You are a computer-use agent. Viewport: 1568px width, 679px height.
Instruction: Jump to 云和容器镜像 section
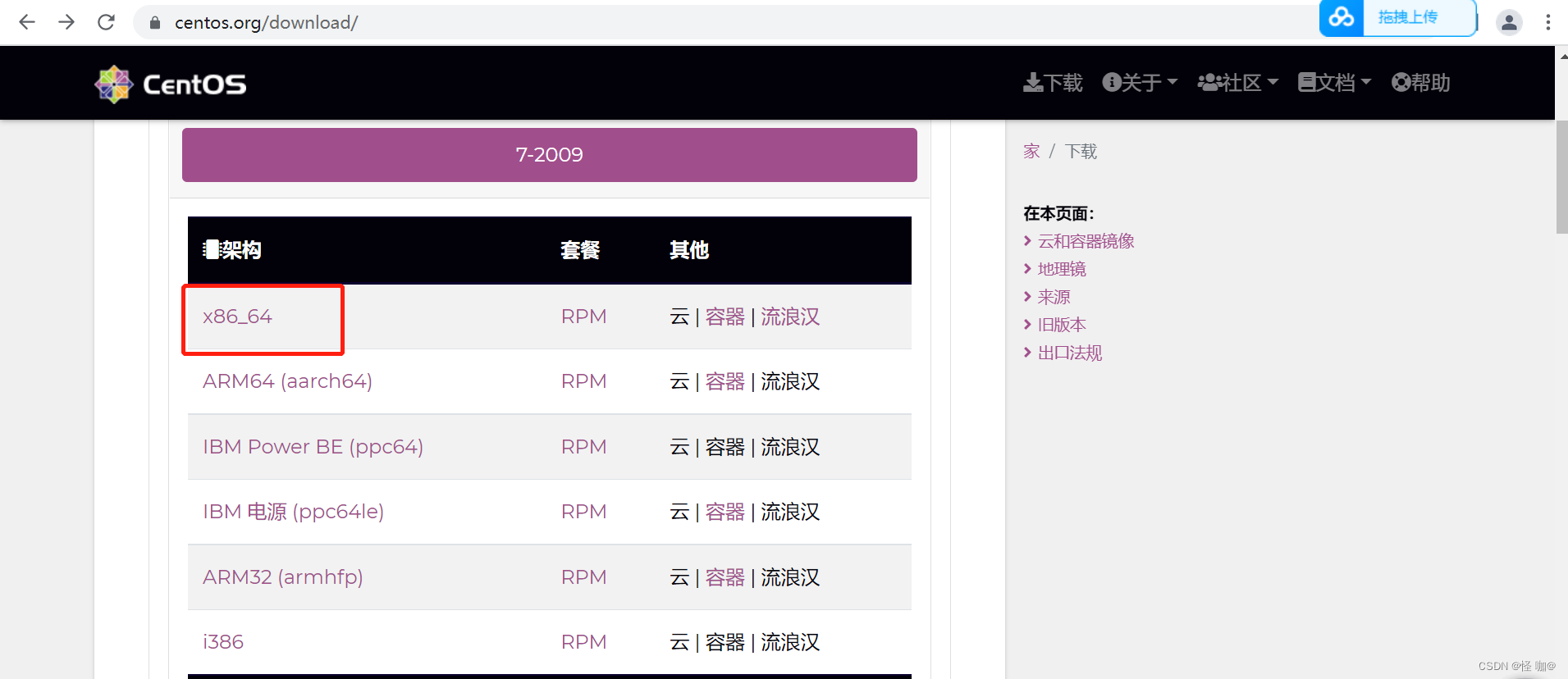[1086, 241]
